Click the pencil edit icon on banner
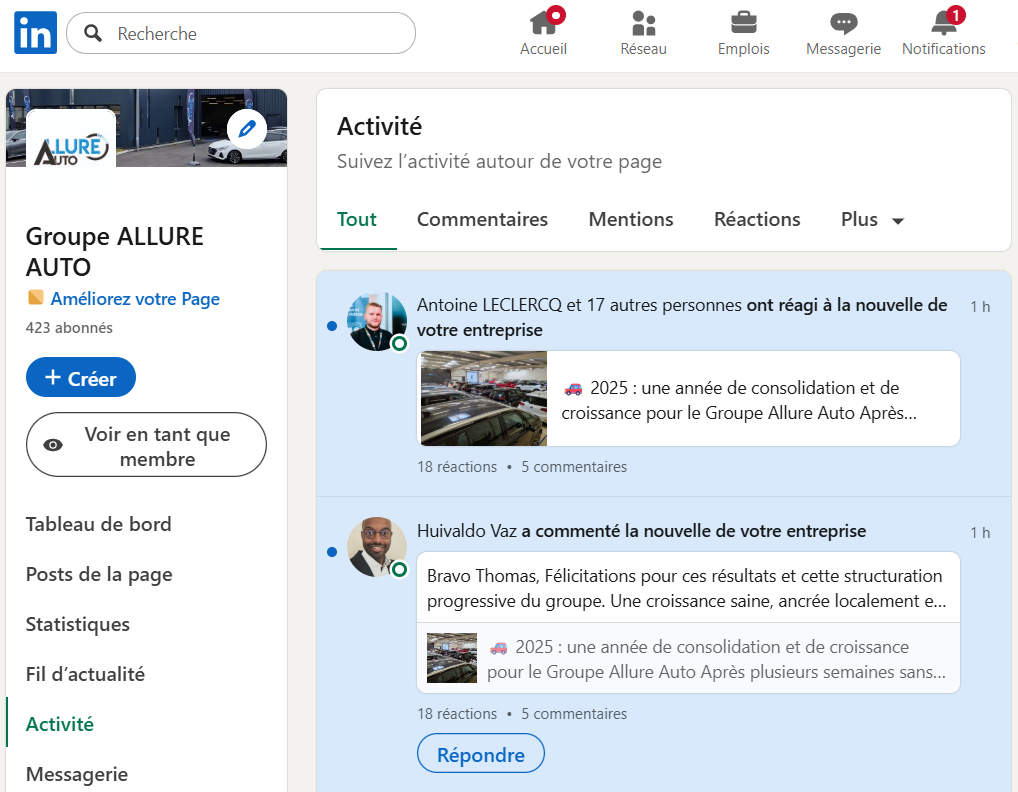This screenshot has height=792, width=1018. coord(247,129)
